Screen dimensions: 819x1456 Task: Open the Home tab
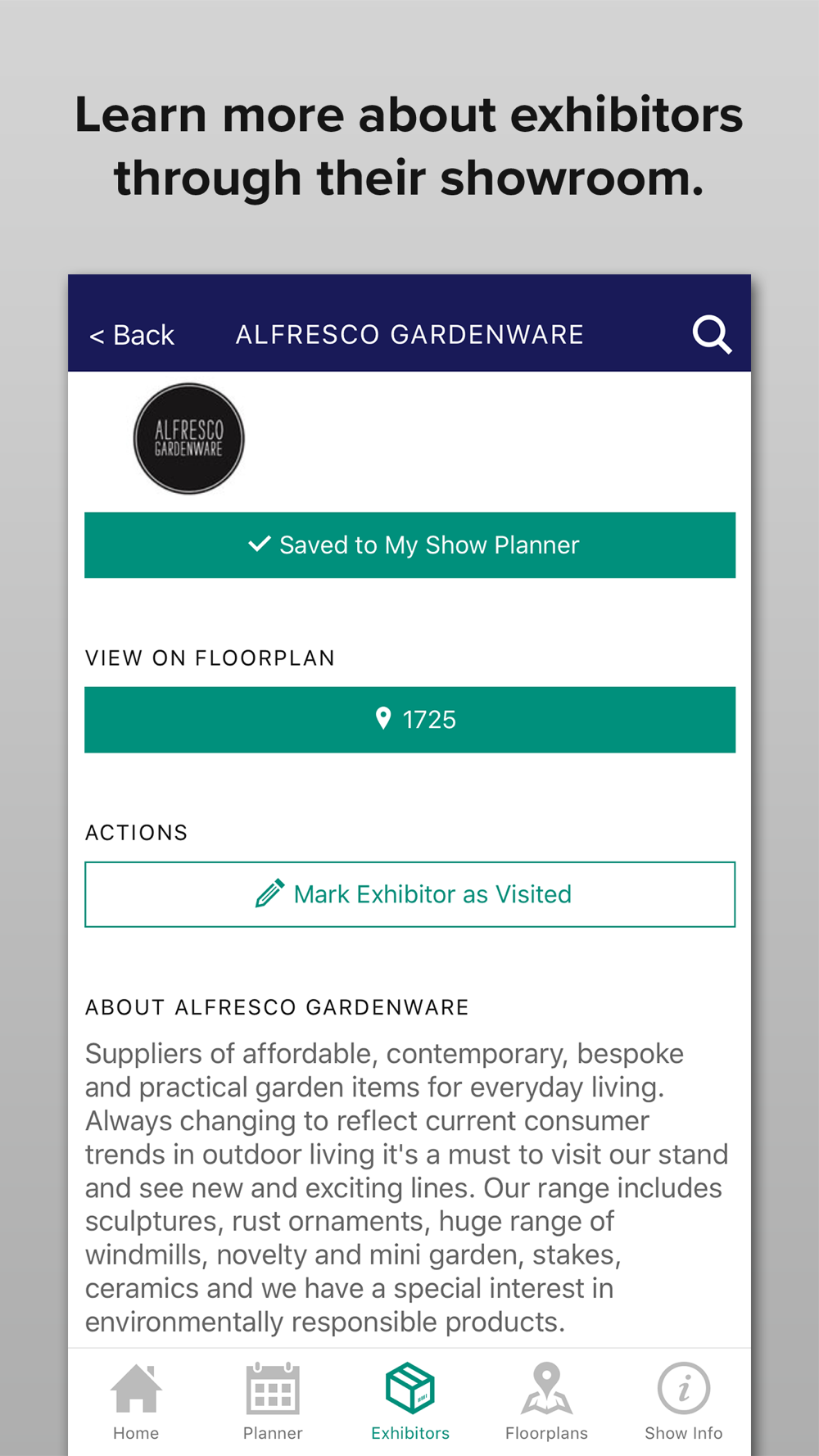136,1402
